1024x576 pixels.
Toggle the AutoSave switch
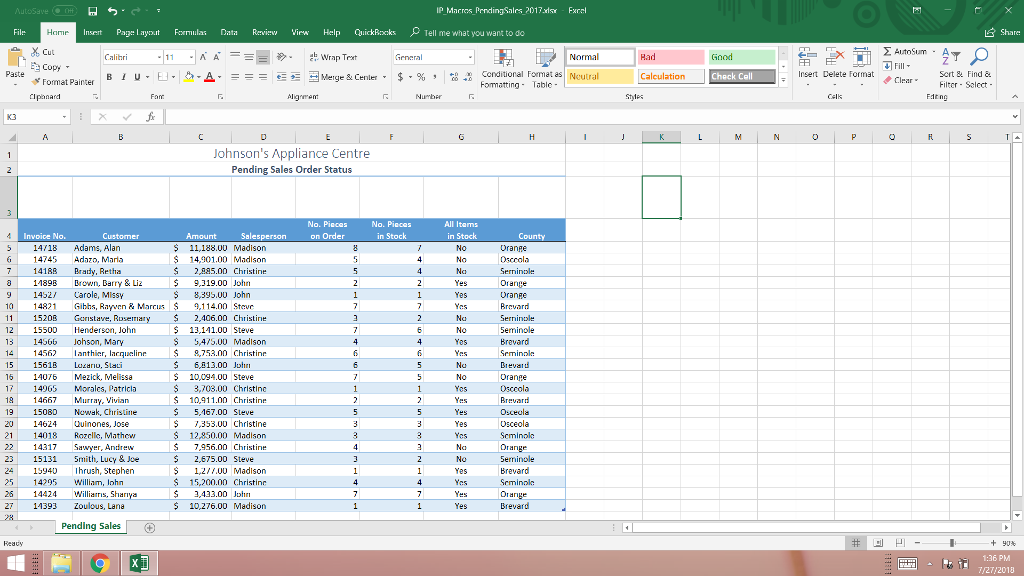(x=64, y=11)
